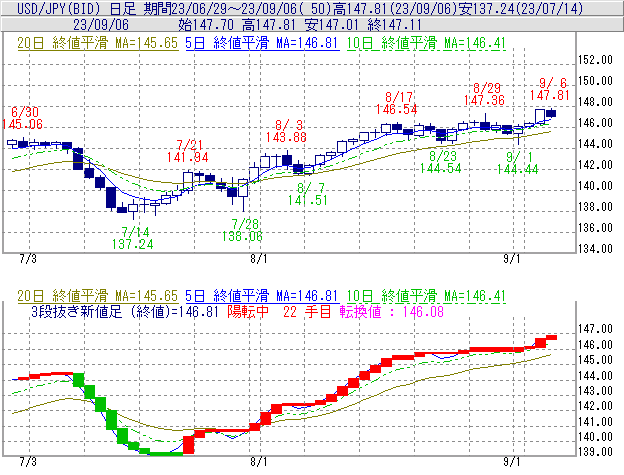Click the 8/29 147.36 peak label

[484, 94]
